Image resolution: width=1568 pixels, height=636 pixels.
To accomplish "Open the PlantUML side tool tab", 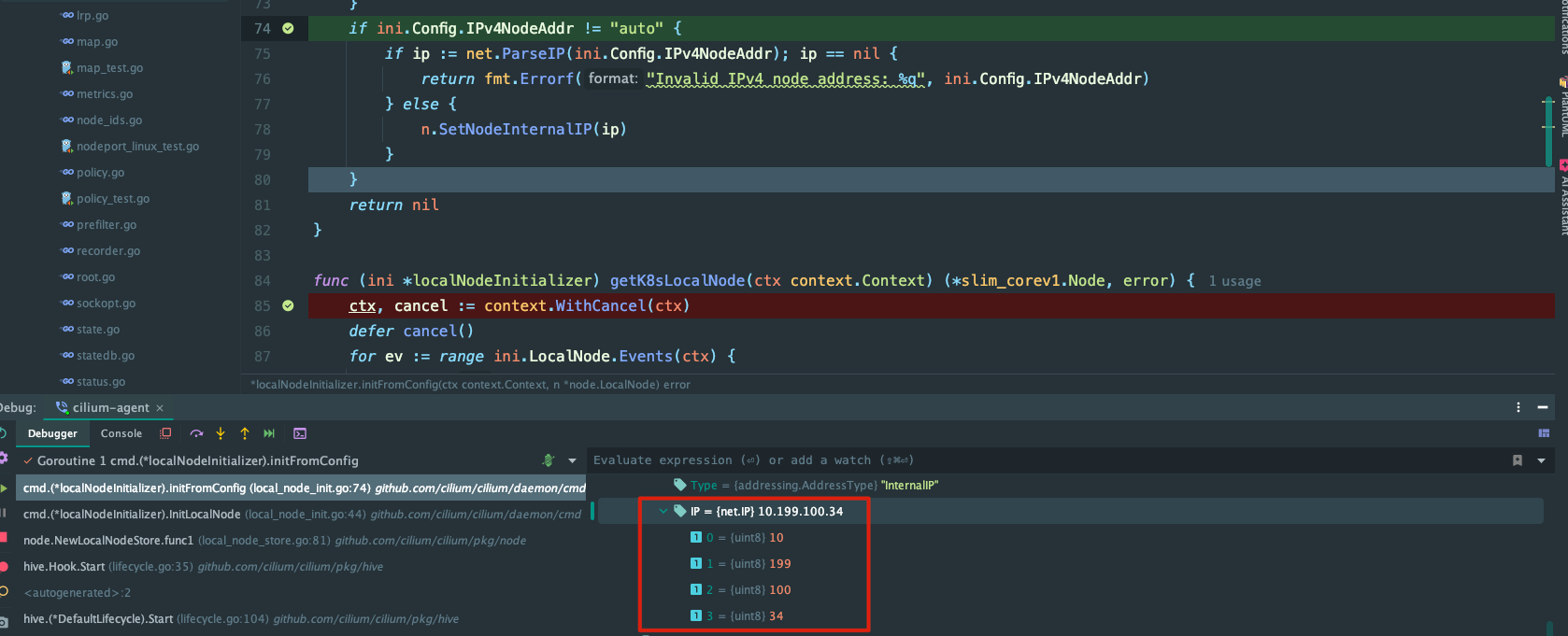I will [1562, 108].
